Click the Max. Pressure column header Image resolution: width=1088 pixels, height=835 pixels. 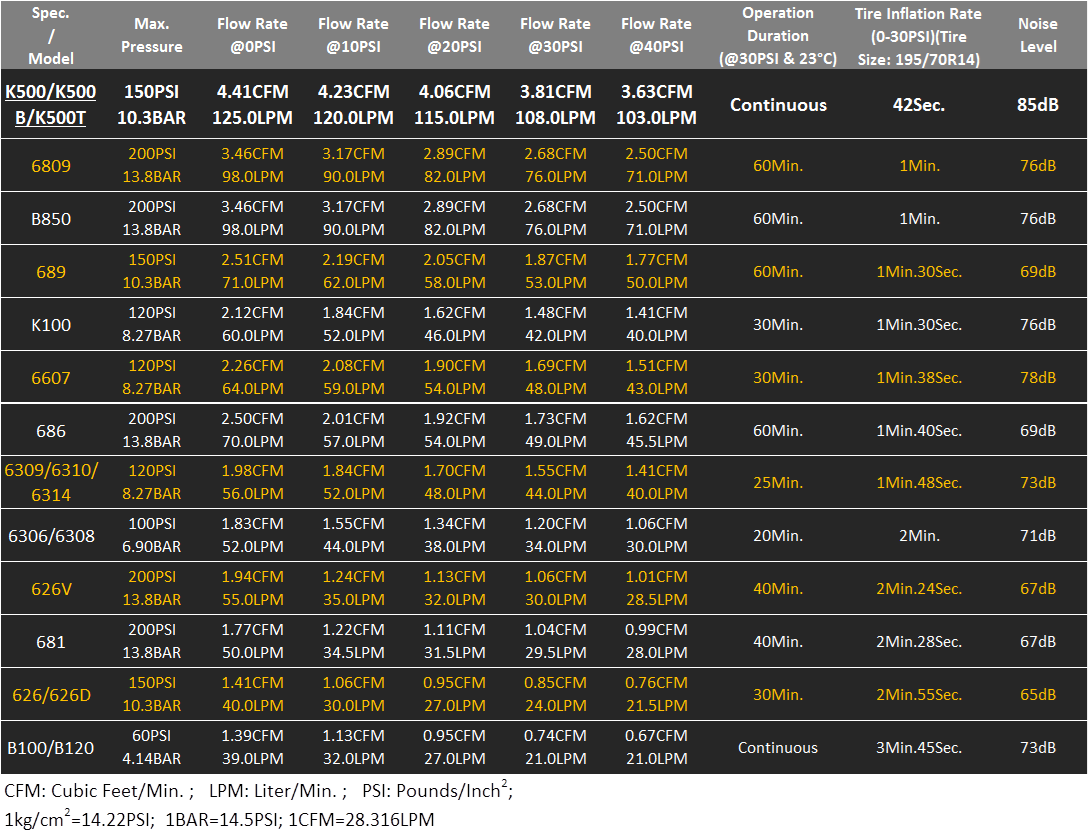(x=152, y=35)
